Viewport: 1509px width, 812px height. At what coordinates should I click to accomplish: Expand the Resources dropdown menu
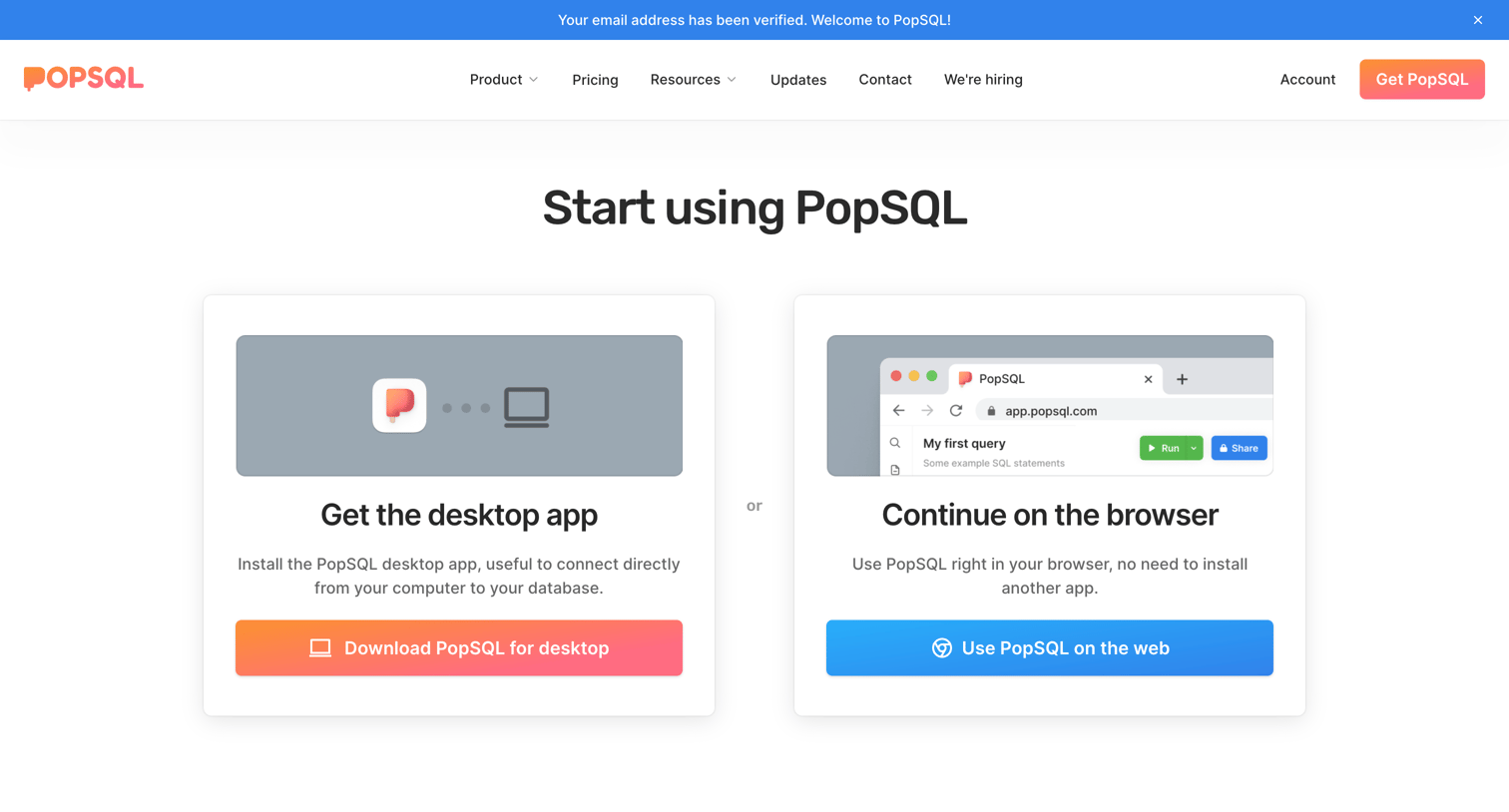(x=694, y=80)
